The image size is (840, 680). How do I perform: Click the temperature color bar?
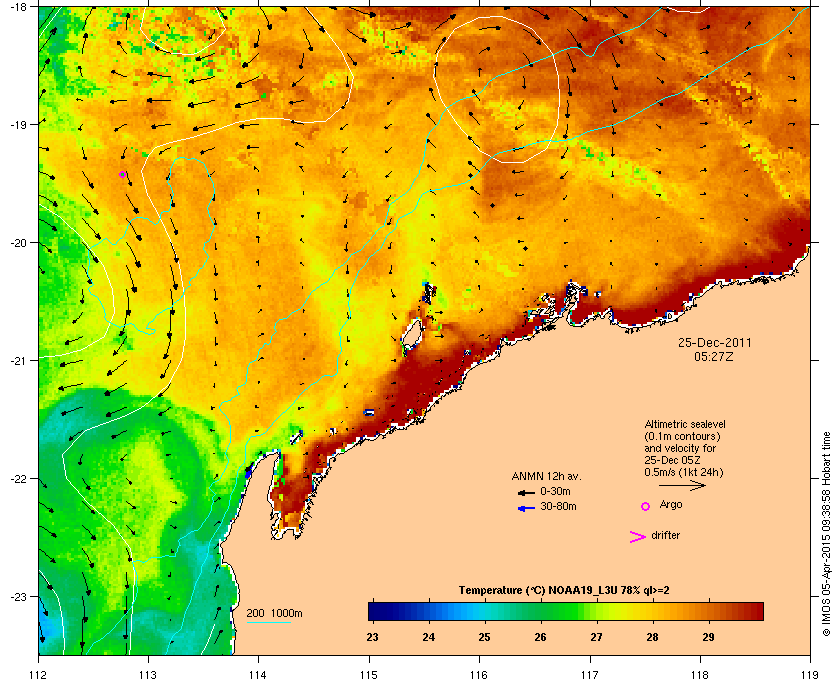(x=566, y=611)
